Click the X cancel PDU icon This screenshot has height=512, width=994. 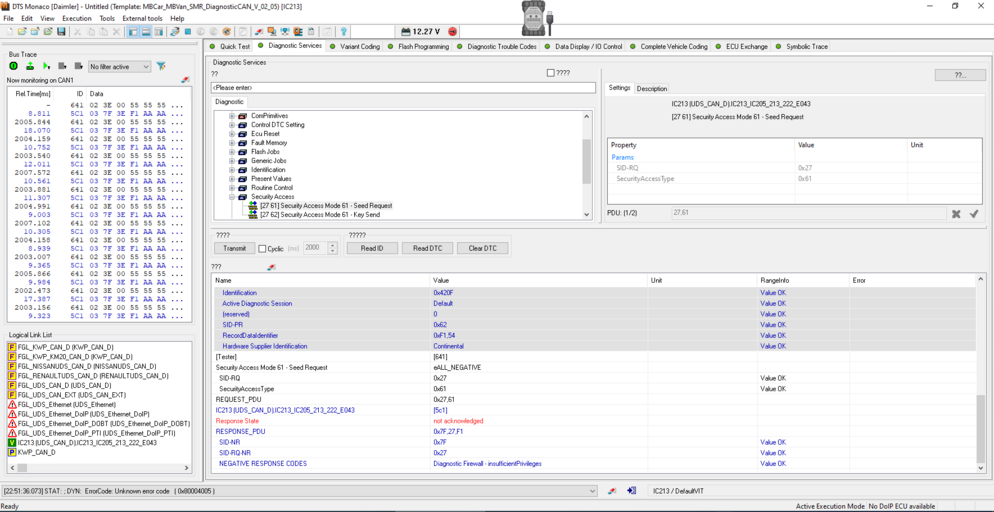click(956, 214)
